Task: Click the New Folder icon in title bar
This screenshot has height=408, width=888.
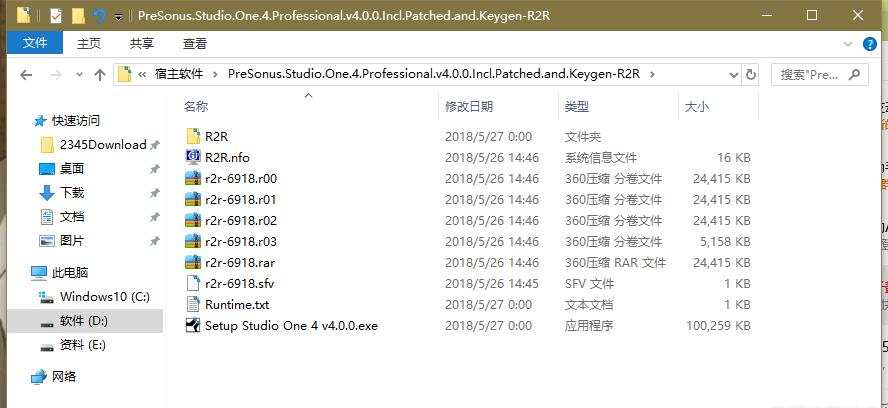Action: (78, 15)
